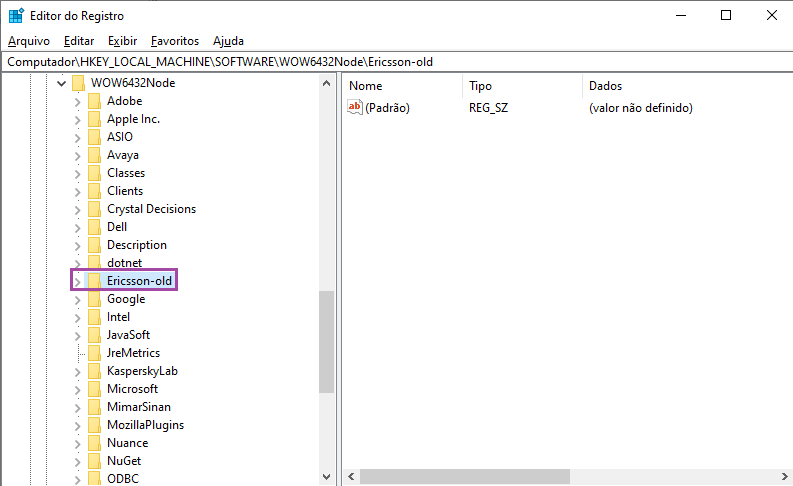This screenshot has width=793, height=486.
Task: Select the JavaSoft key in tree
Action: [x=128, y=335]
